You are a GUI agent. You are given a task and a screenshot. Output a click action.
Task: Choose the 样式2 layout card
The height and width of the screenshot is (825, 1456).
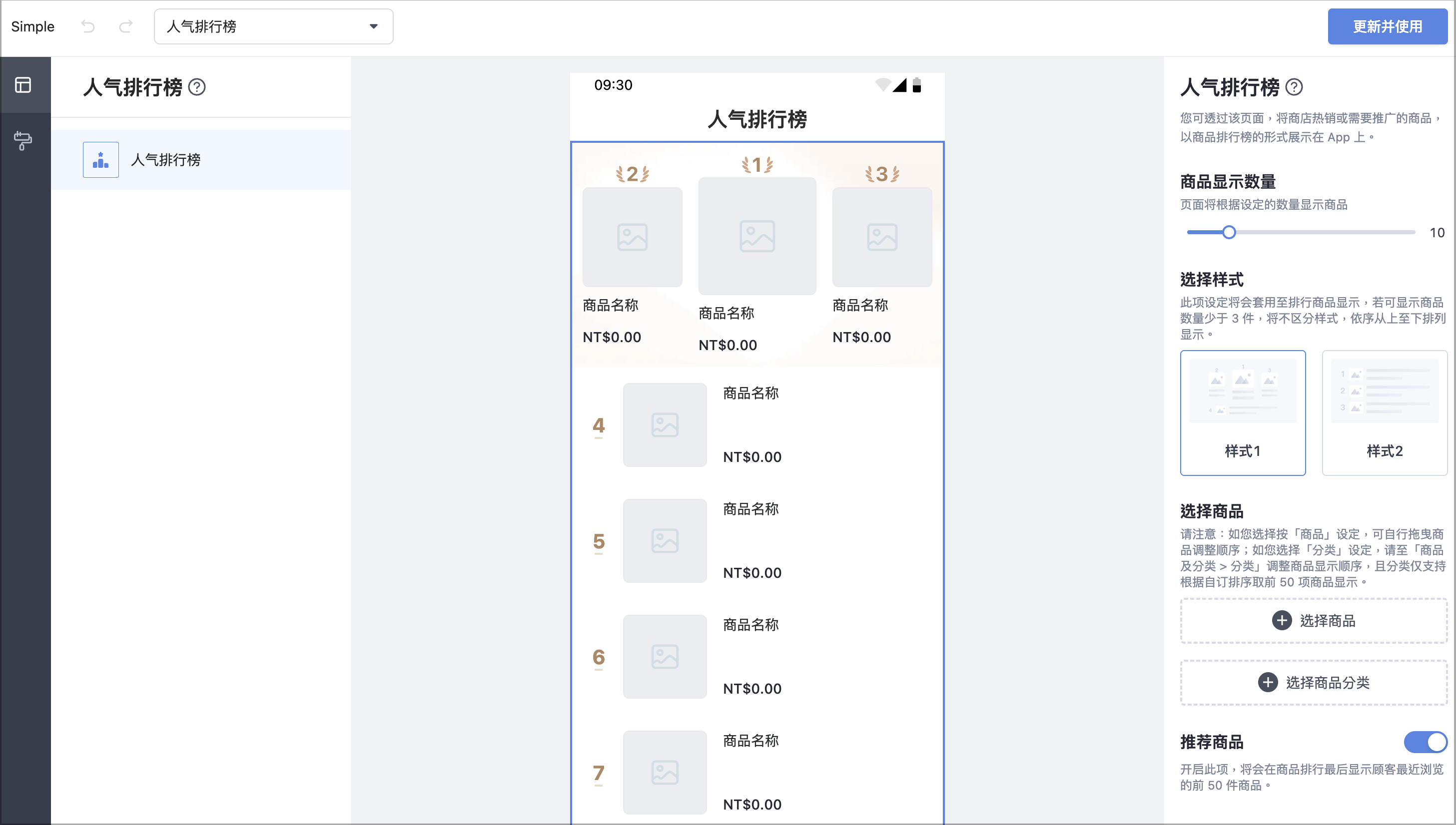tap(1385, 412)
